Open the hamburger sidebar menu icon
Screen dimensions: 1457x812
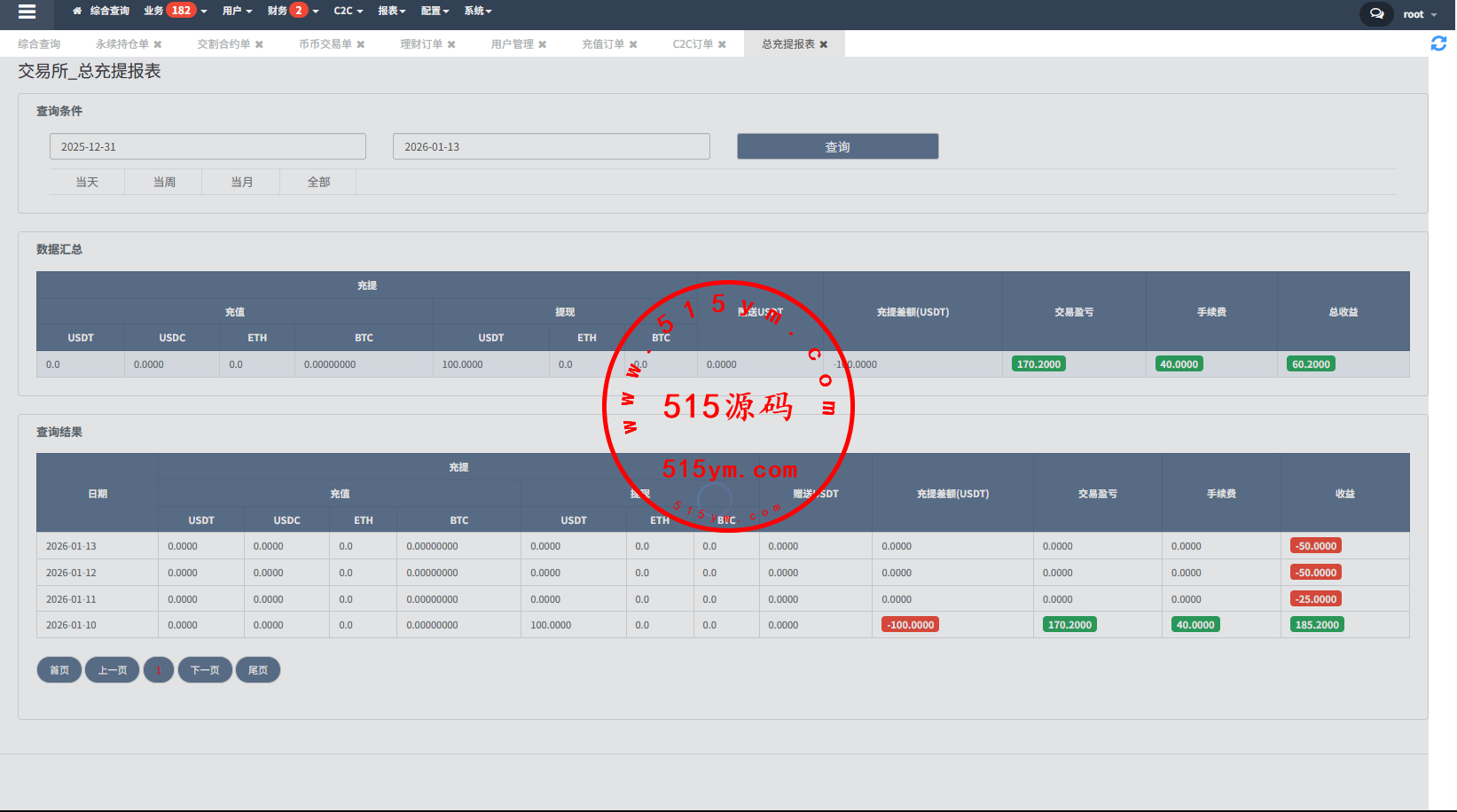click(x=27, y=12)
